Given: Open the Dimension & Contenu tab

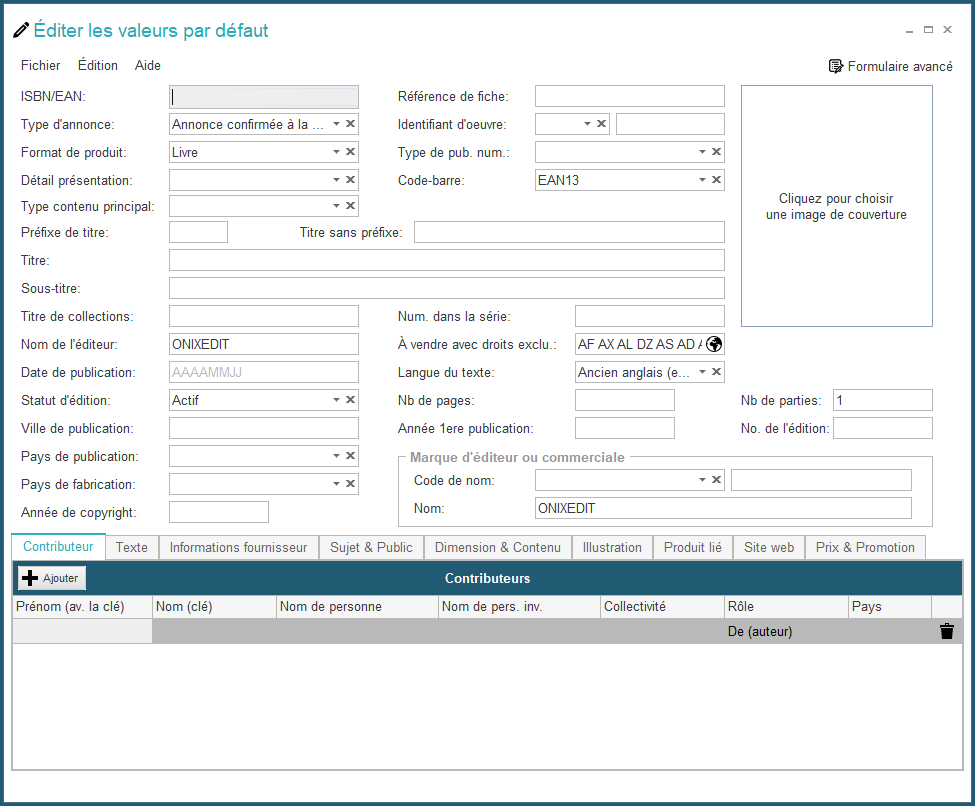Looking at the screenshot, I should click(x=497, y=547).
